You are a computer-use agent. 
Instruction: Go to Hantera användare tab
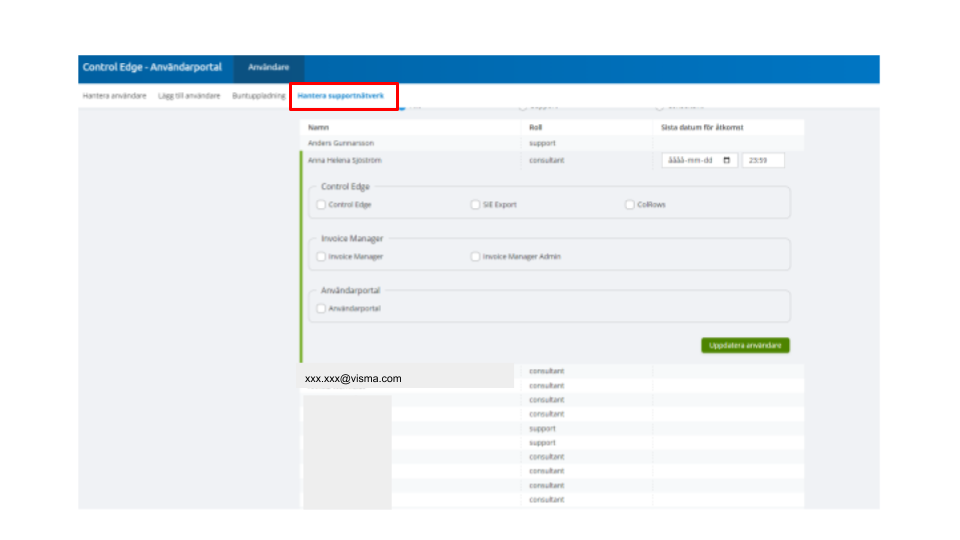pyautogui.click(x=114, y=96)
